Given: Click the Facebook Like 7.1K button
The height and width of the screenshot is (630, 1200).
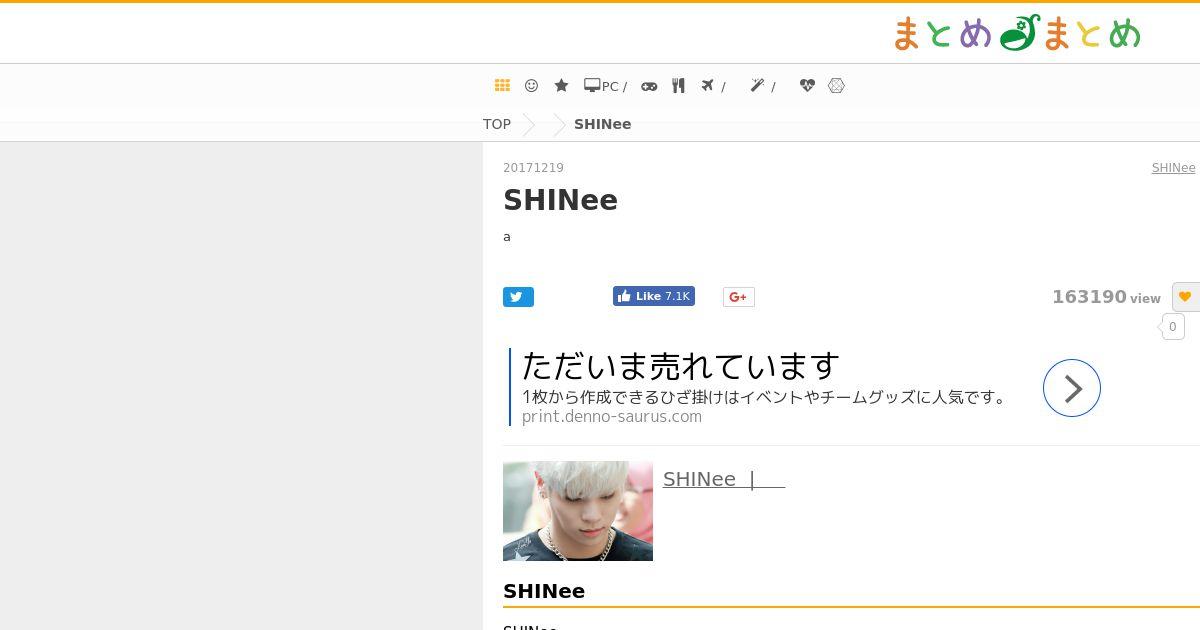Looking at the screenshot, I should tap(654, 296).
